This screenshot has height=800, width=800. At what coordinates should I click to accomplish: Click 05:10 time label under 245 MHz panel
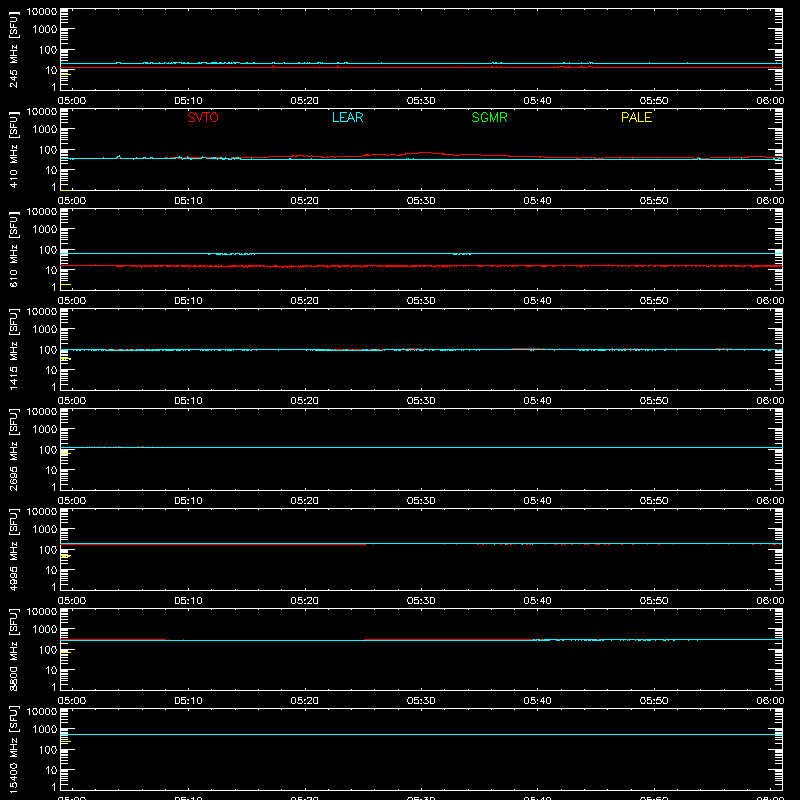click(188, 101)
